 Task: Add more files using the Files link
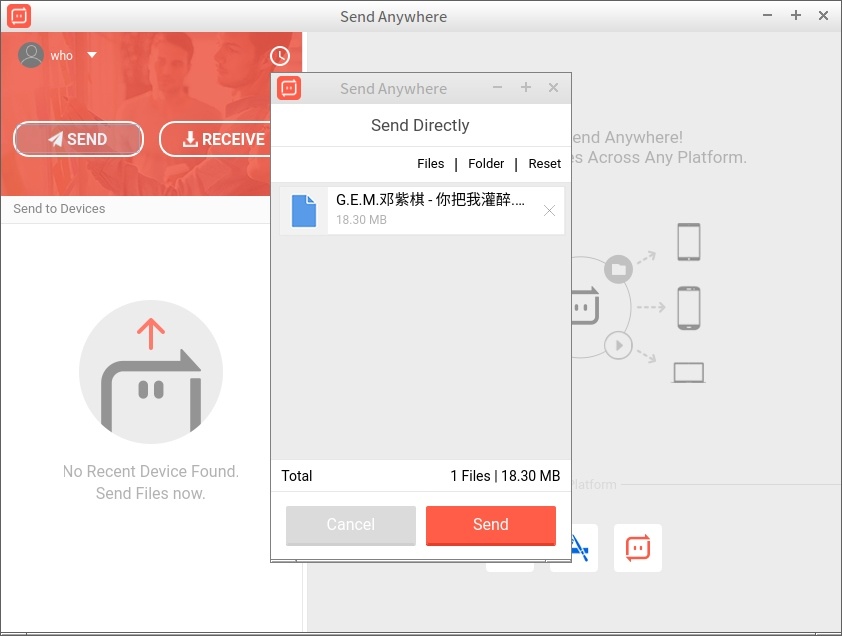click(430, 163)
